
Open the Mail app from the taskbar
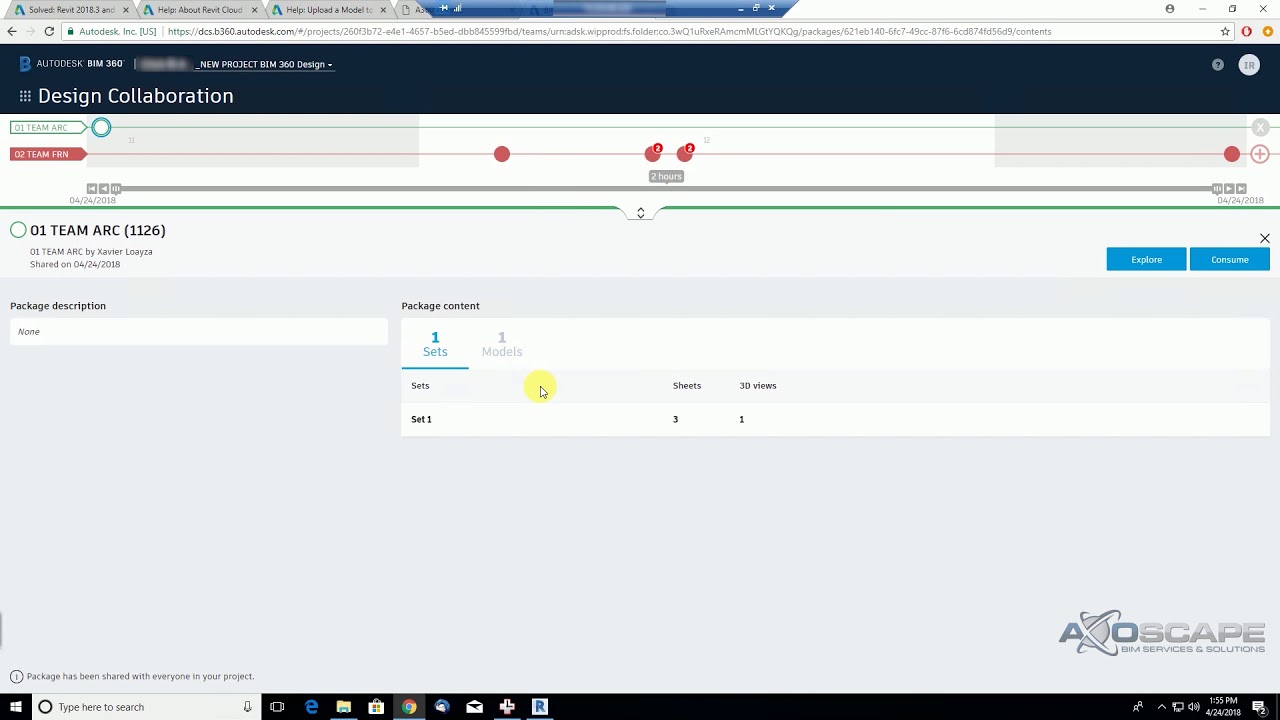point(474,707)
